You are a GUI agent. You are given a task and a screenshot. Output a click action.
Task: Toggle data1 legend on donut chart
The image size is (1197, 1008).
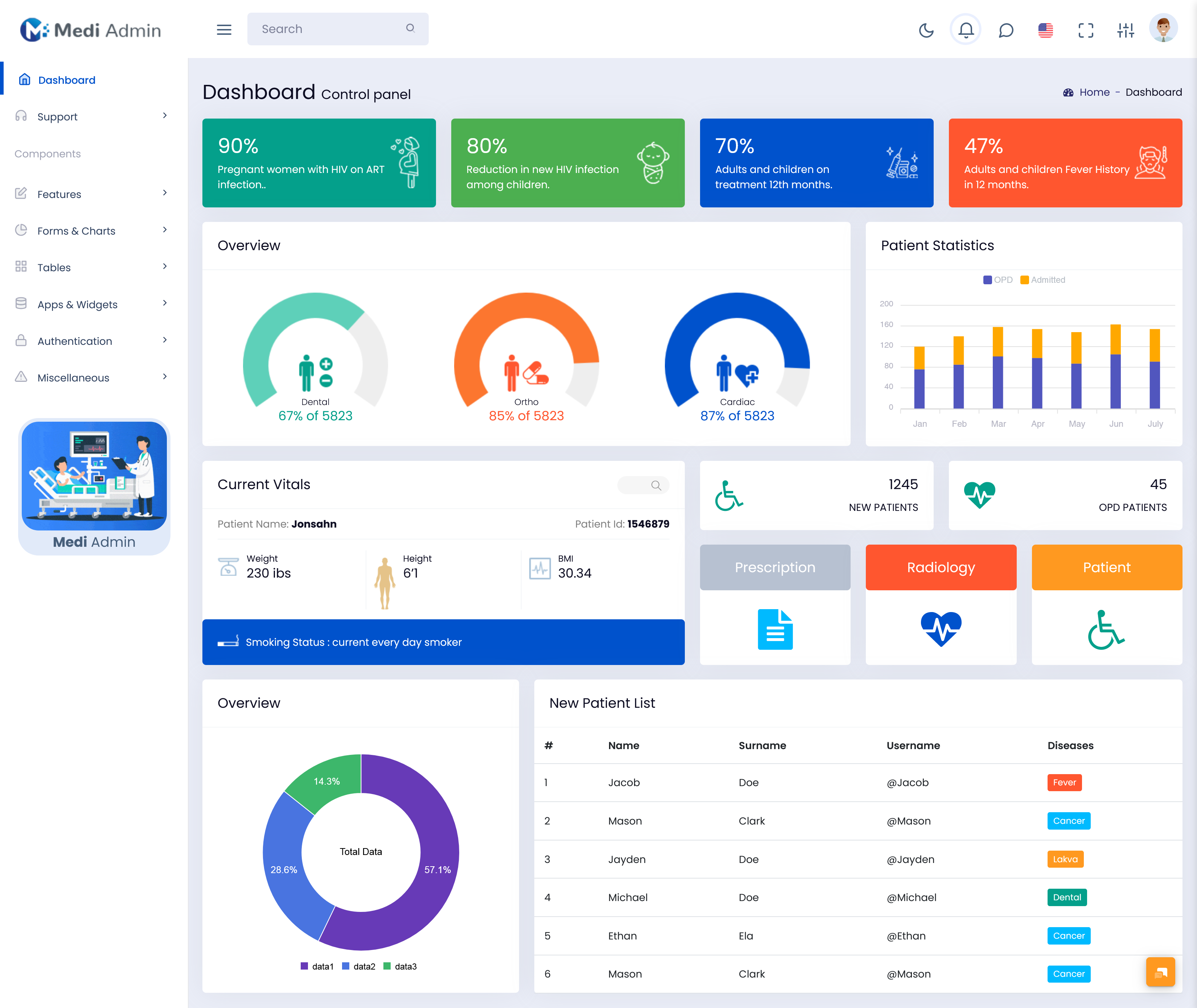[x=317, y=966]
